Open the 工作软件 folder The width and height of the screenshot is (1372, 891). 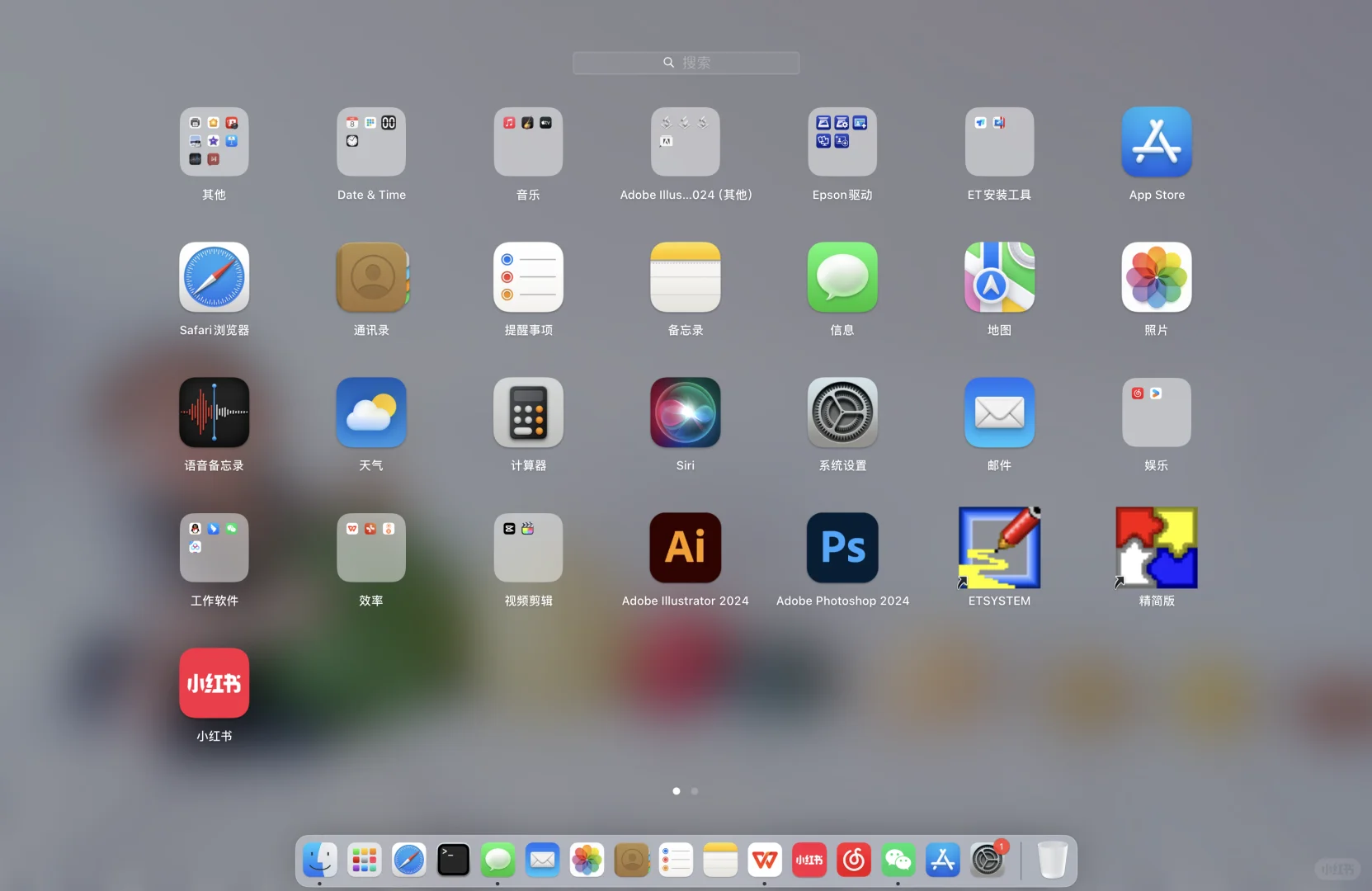(x=214, y=547)
